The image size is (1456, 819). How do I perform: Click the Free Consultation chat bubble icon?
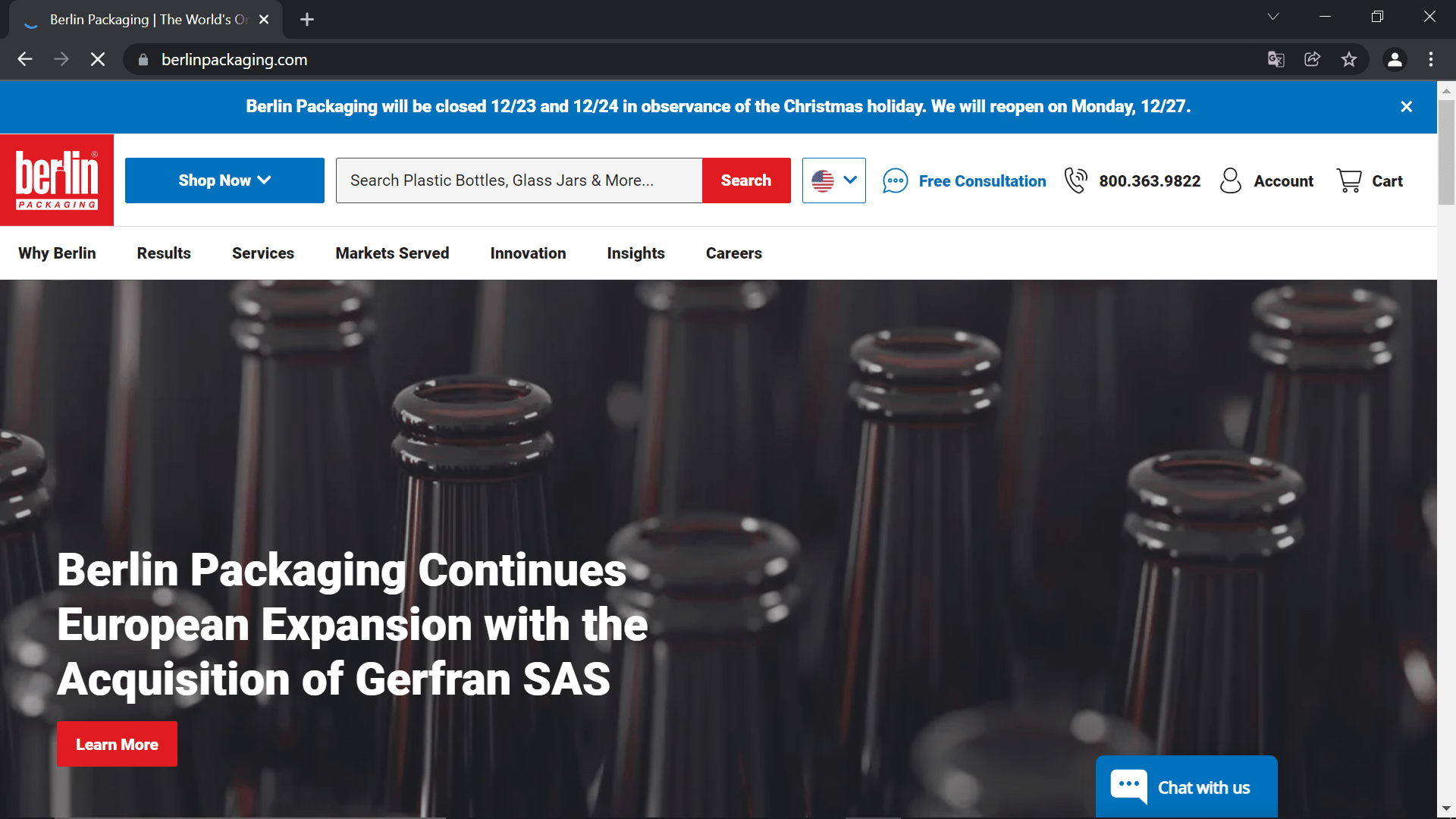click(895, 180)
